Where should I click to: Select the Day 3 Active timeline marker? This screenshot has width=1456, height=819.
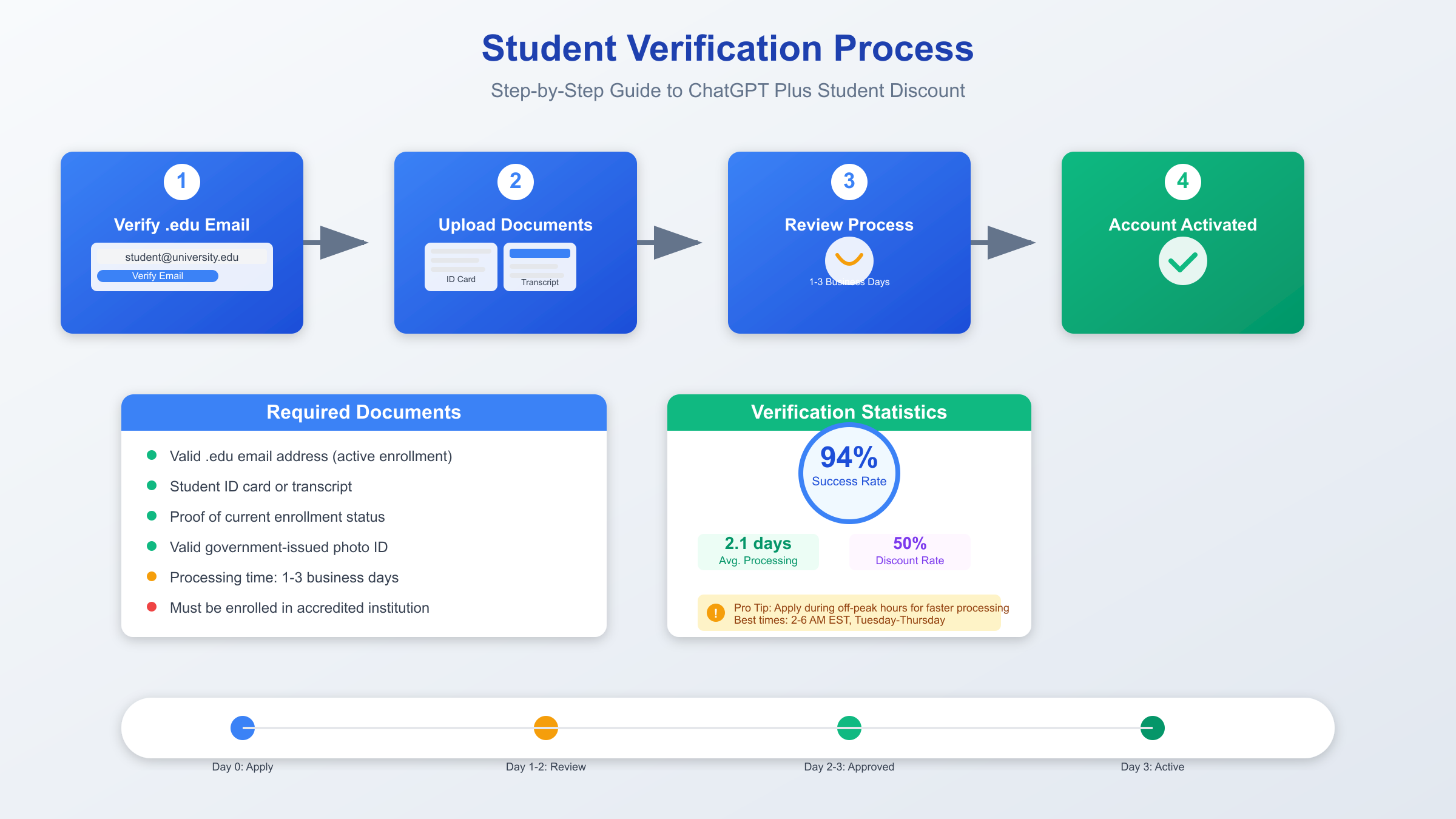point(1153,728)
